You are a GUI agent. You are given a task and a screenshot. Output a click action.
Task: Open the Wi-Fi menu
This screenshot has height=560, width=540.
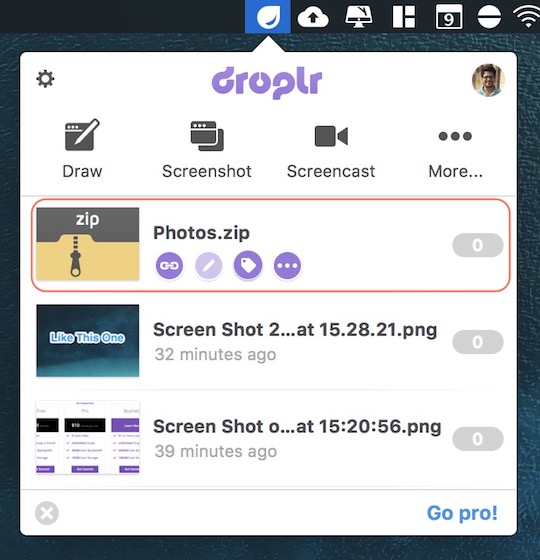point(527,16)
